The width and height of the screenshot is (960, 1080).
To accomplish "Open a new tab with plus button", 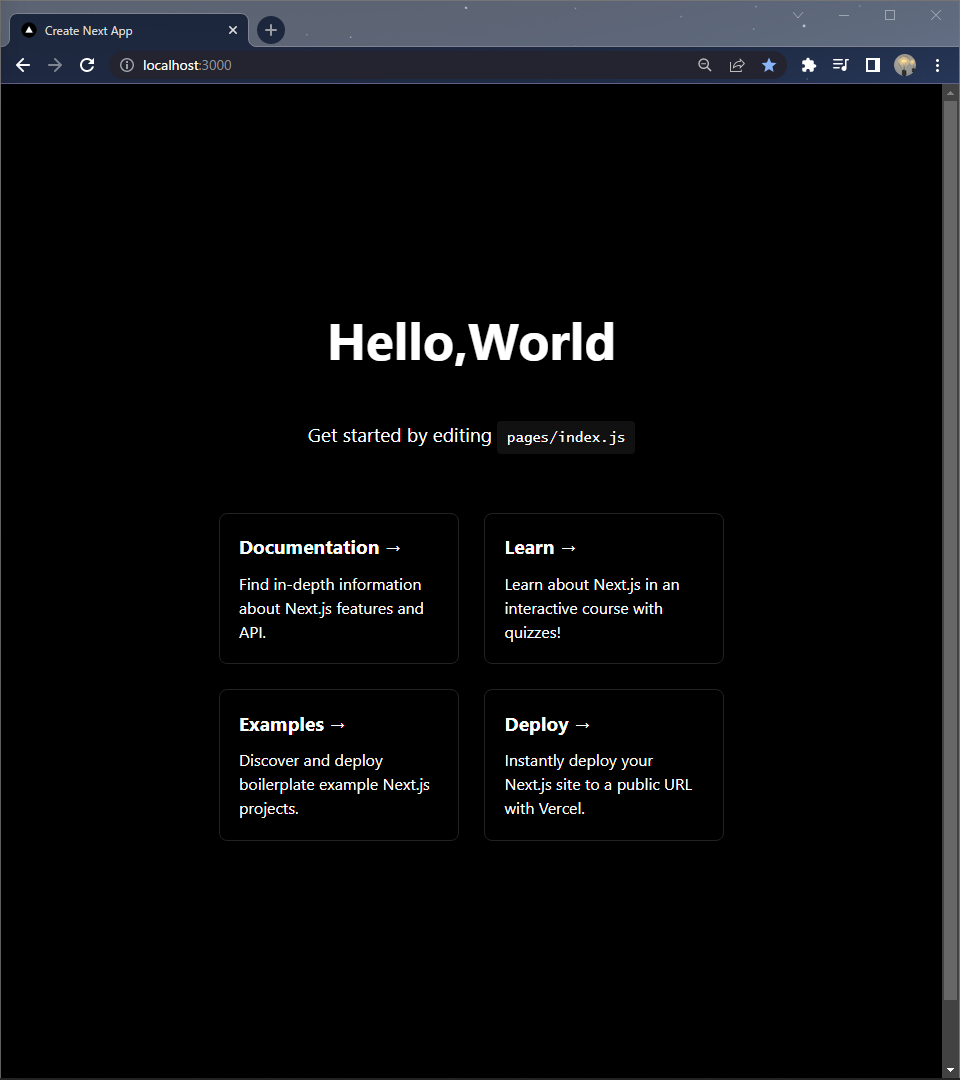I will click(x=271, y=30).
